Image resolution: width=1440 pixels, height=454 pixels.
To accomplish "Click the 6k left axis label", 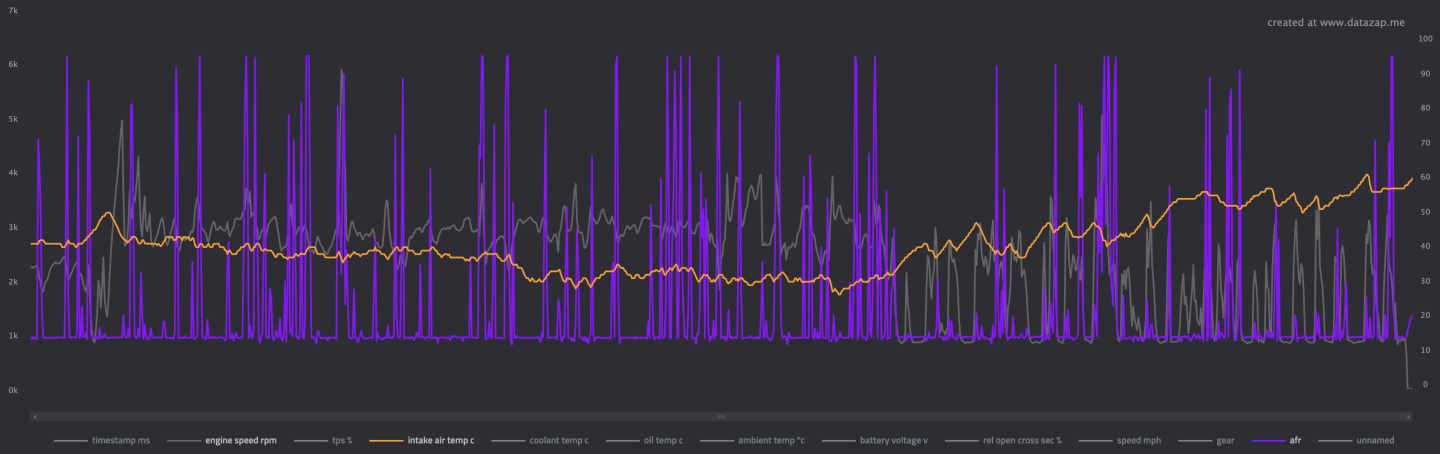I will click(x=13, y=64).
